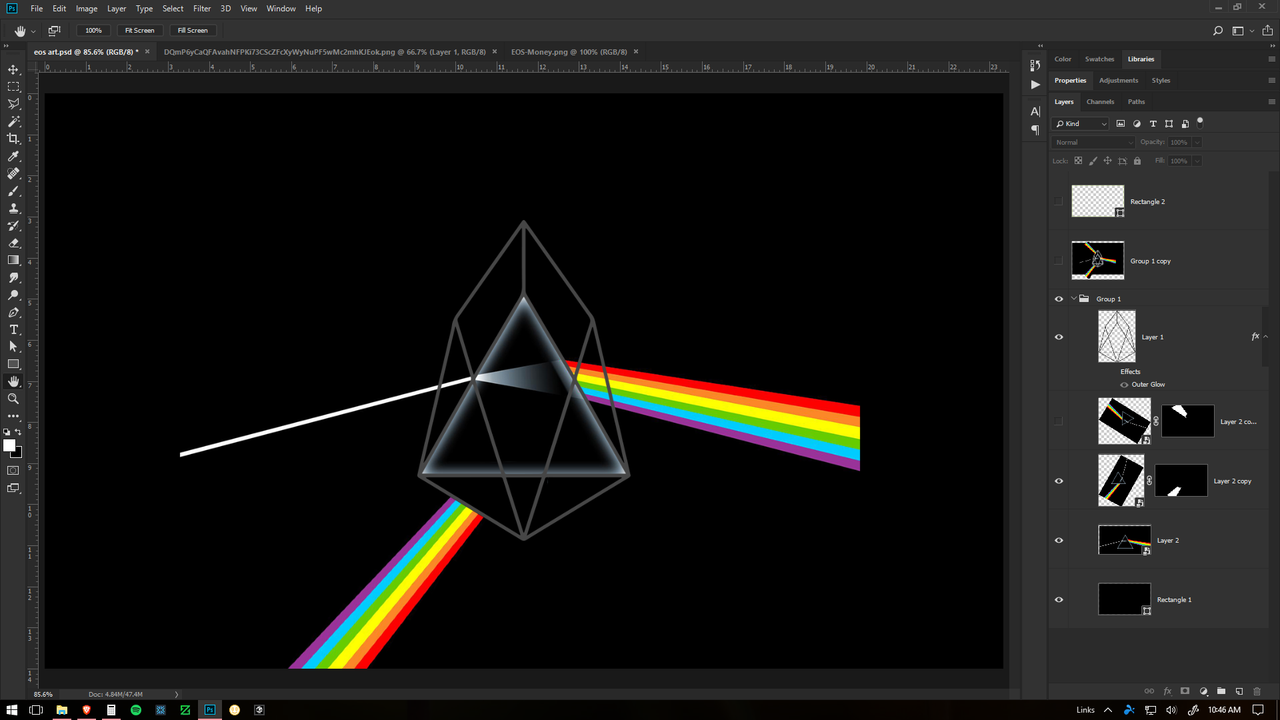This screenshot has height=720, width=1280.
Task: Select the Crop tool
Action: click(13, 137)
